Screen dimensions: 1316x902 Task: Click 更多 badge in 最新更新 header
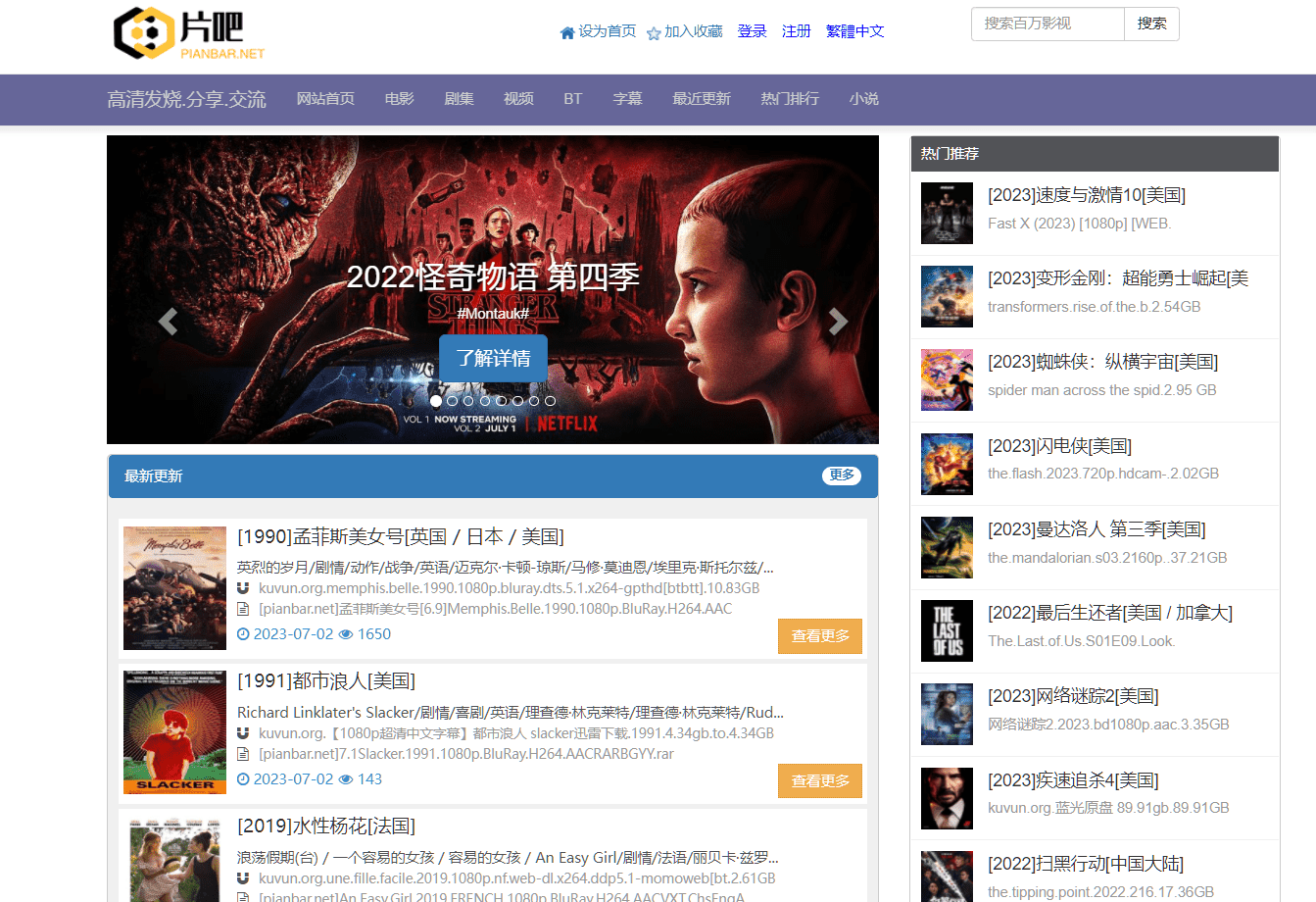[x=842, y=476]
